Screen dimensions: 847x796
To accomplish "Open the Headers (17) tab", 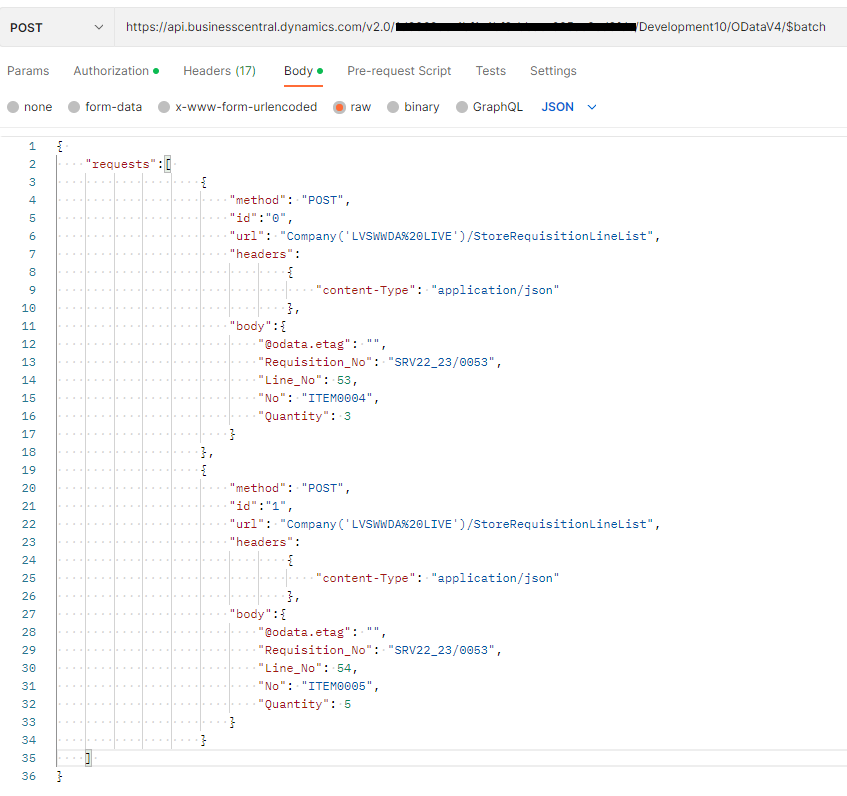I will click(219, 71).
